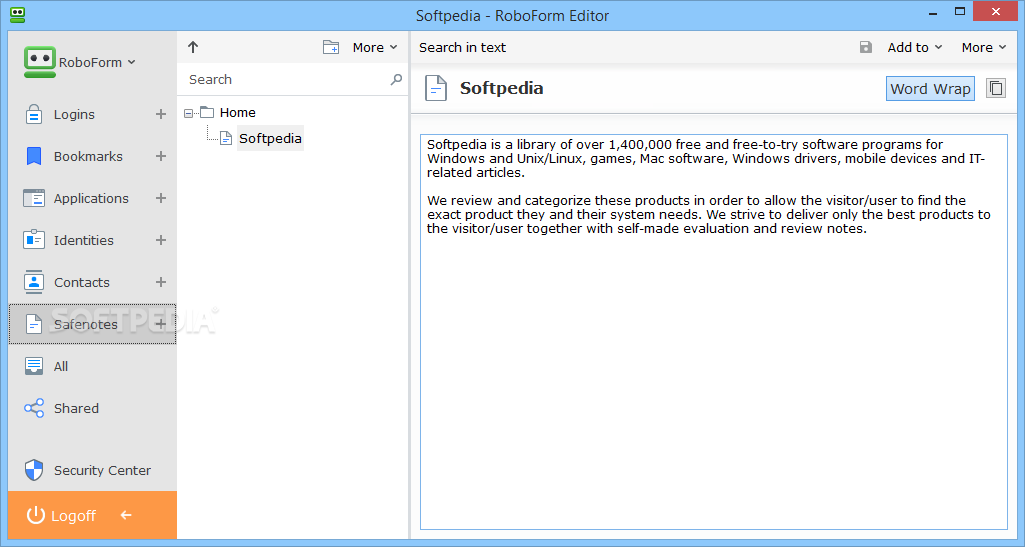Select the Softpedia safenote in tree
Screen dimensions: 1025x547
tap(270, 138)
